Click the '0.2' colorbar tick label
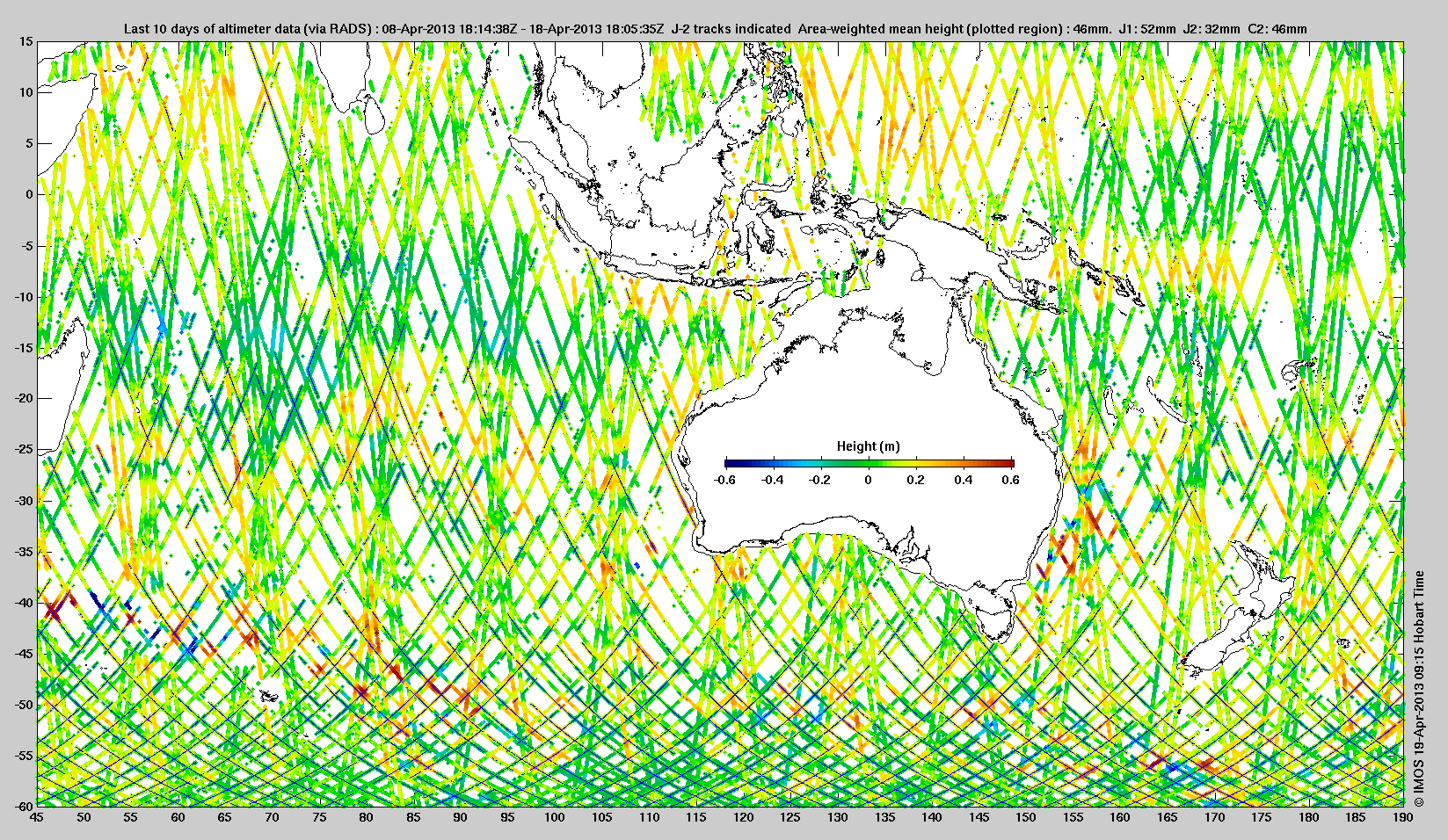The width and height of the screenshot is (1448, 840). (x=916, y=480)
